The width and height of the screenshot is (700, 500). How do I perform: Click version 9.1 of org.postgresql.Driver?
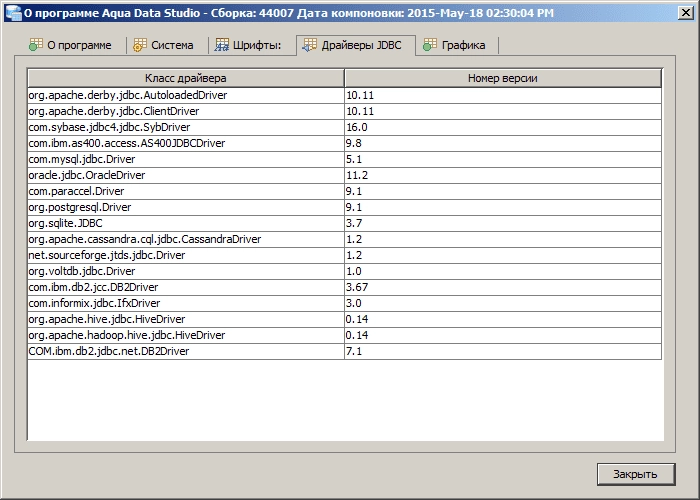(x=503, y=208)
